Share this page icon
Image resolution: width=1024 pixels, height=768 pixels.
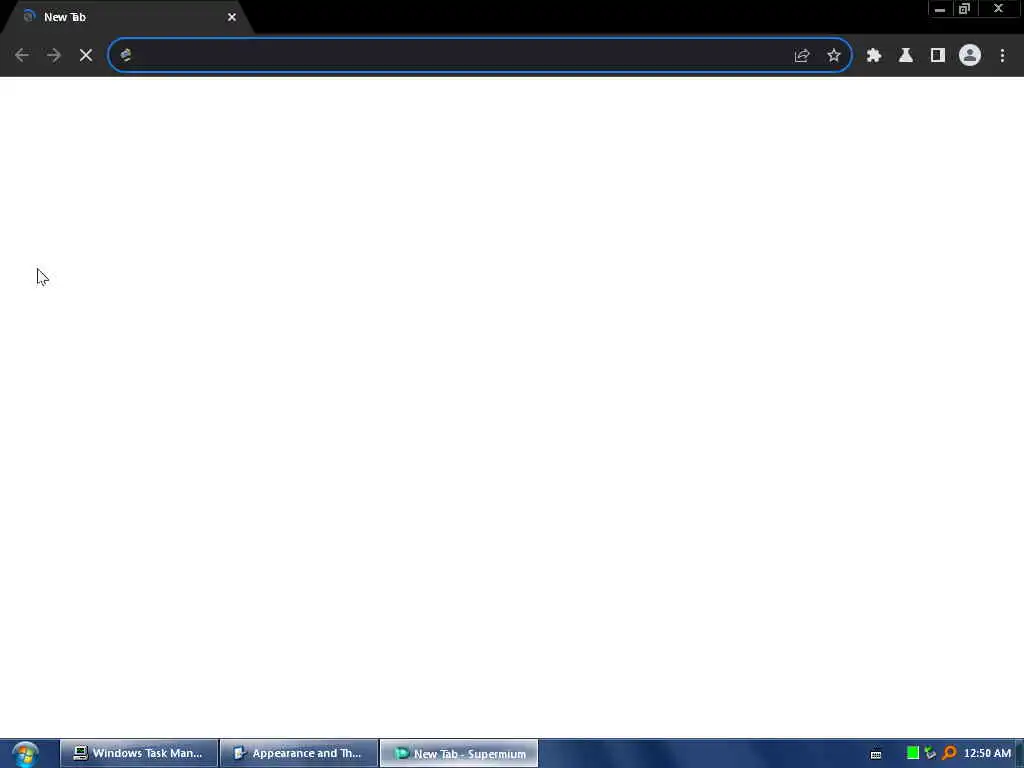point(802,56)
